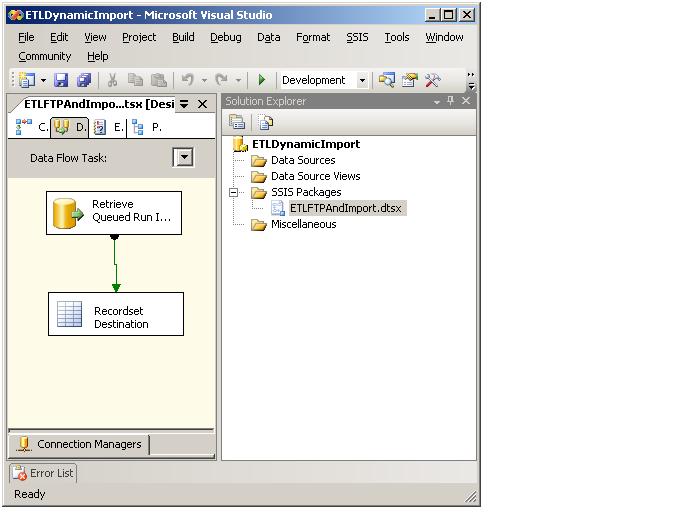Select the Retrieve Queued Run source component
Screen dimensions: 700x525
pyautogui.click(x=114, y=213)
